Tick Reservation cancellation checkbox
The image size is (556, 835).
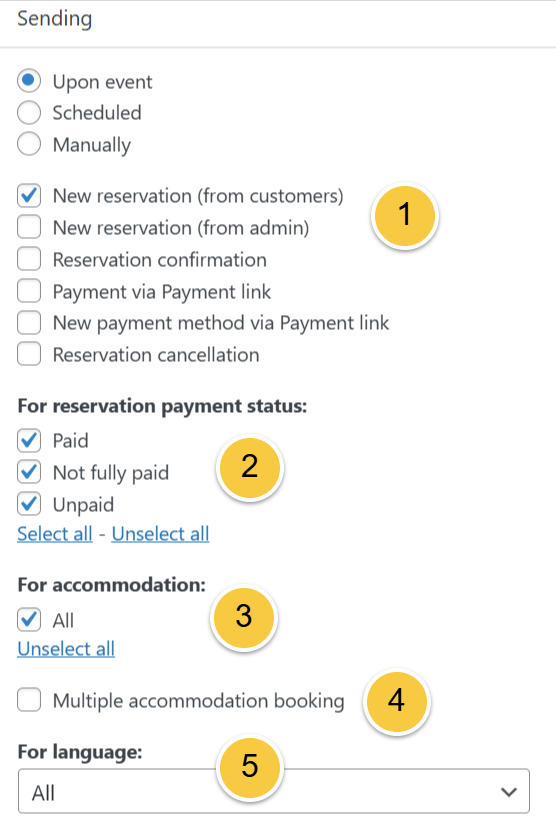pos(29,354)
